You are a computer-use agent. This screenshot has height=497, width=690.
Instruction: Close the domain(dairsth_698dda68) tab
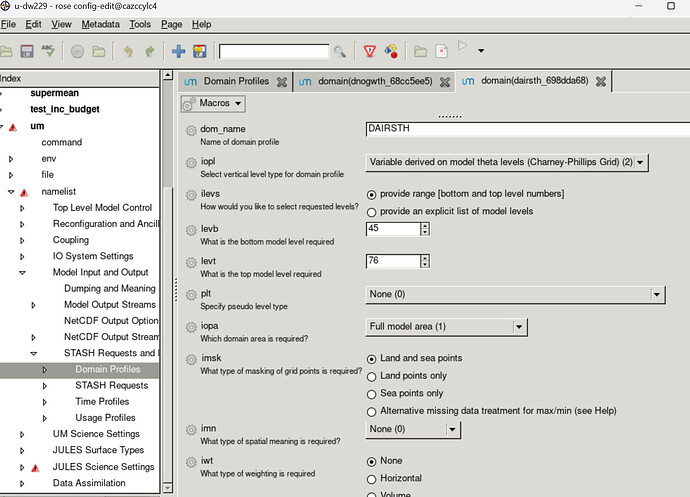pyautogui.click(x=601, y=81)
